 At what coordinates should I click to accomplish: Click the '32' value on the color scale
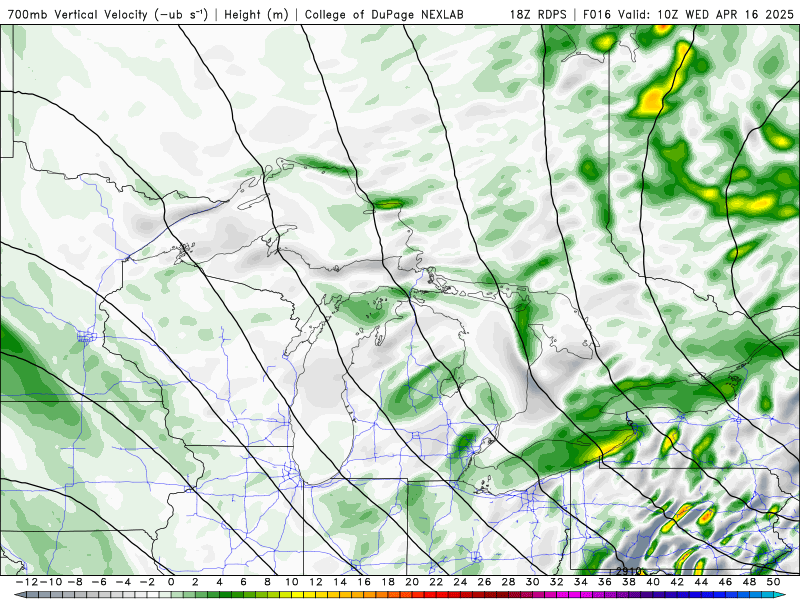[x=557, y=582]
